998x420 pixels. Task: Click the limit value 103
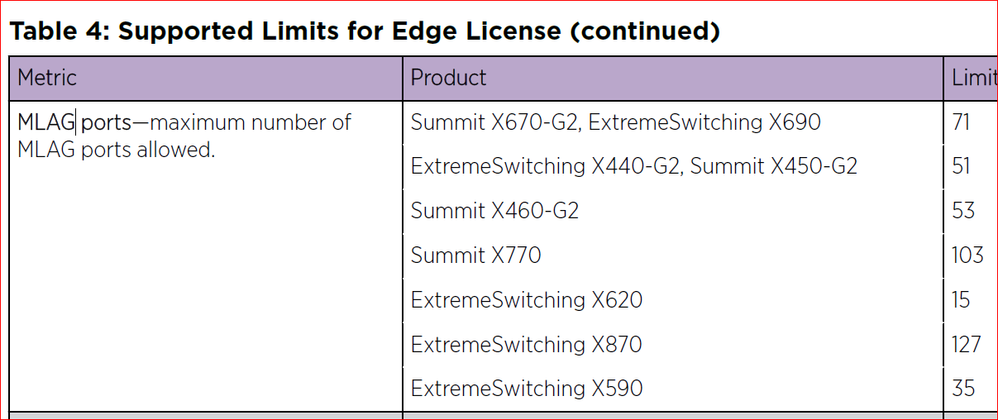coord(968,255)
